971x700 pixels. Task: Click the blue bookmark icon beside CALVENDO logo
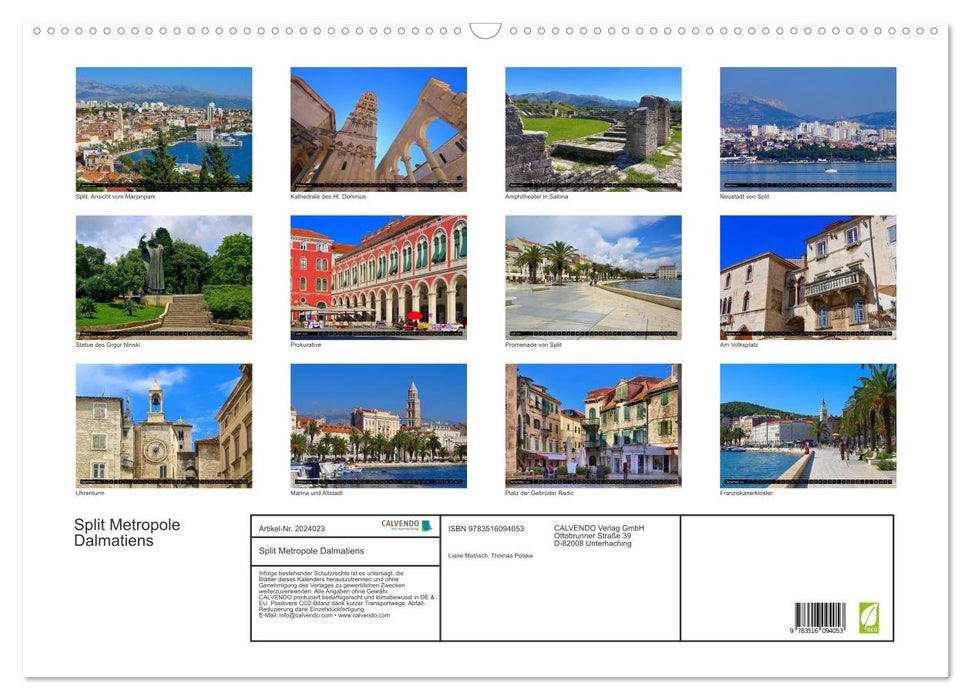pyautogui.click(x=426, y=525)
